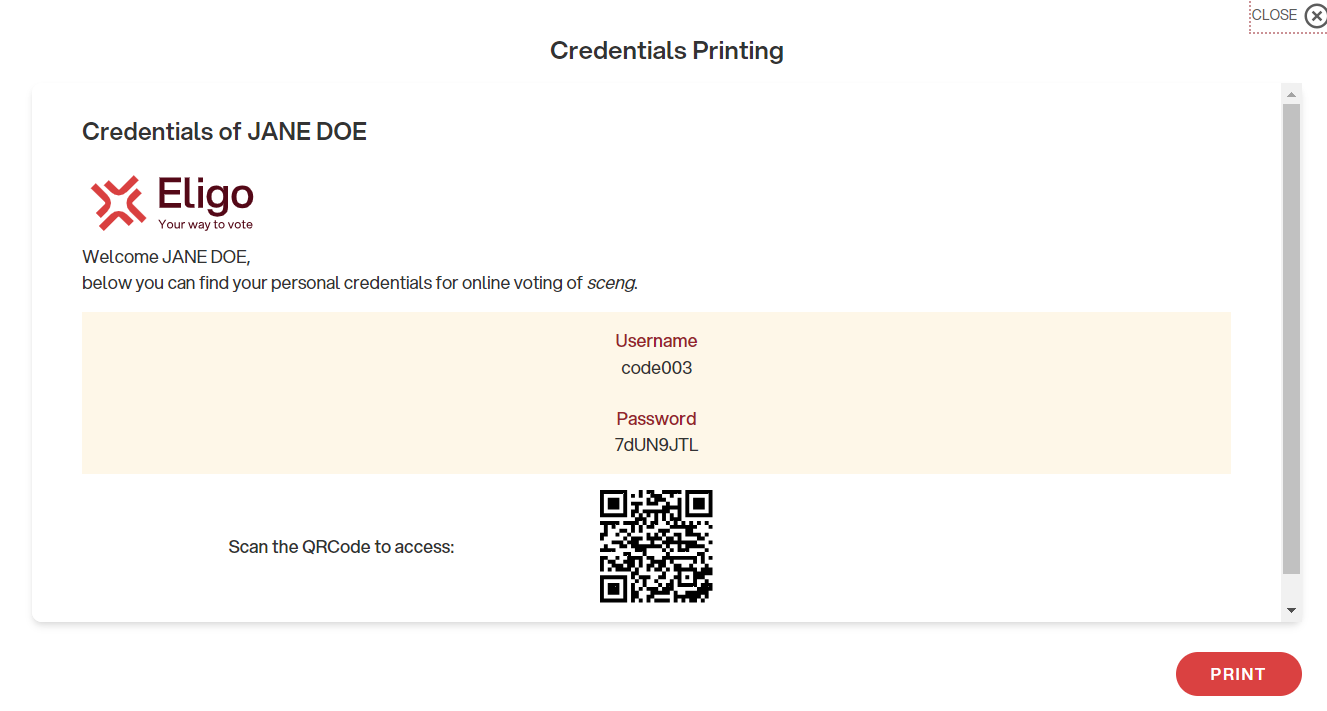The image size is (1327, 711).
Task: Select the password value 7dUN9JTL
Action: (656, 445)
